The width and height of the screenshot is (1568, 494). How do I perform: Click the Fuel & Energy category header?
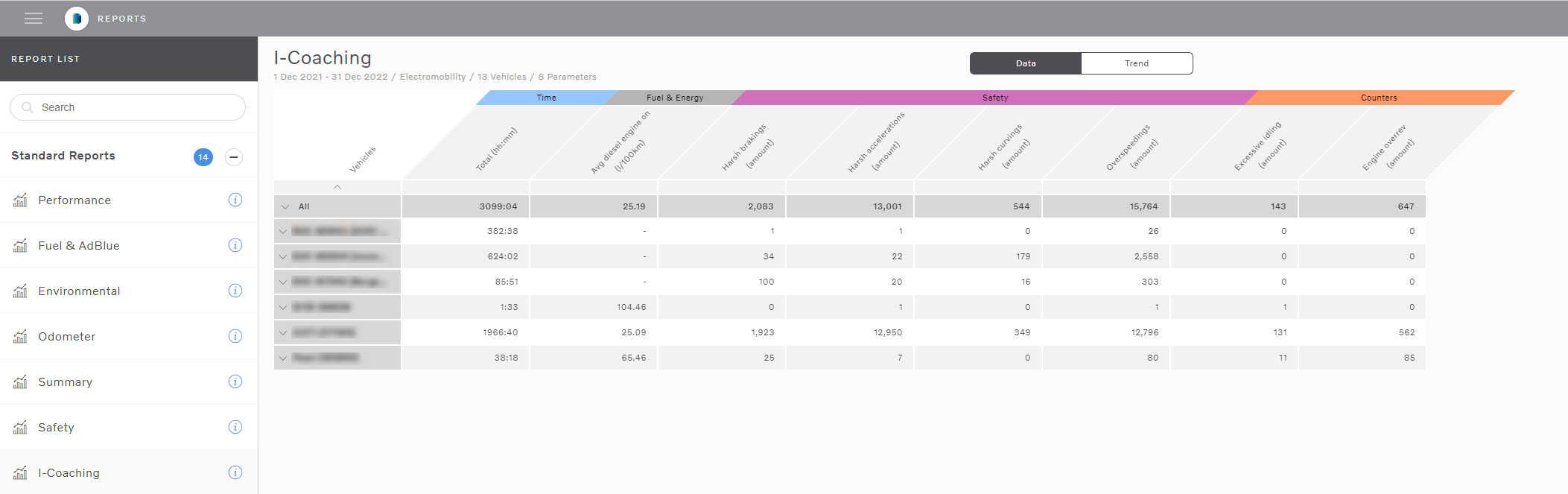pos(675,98)
